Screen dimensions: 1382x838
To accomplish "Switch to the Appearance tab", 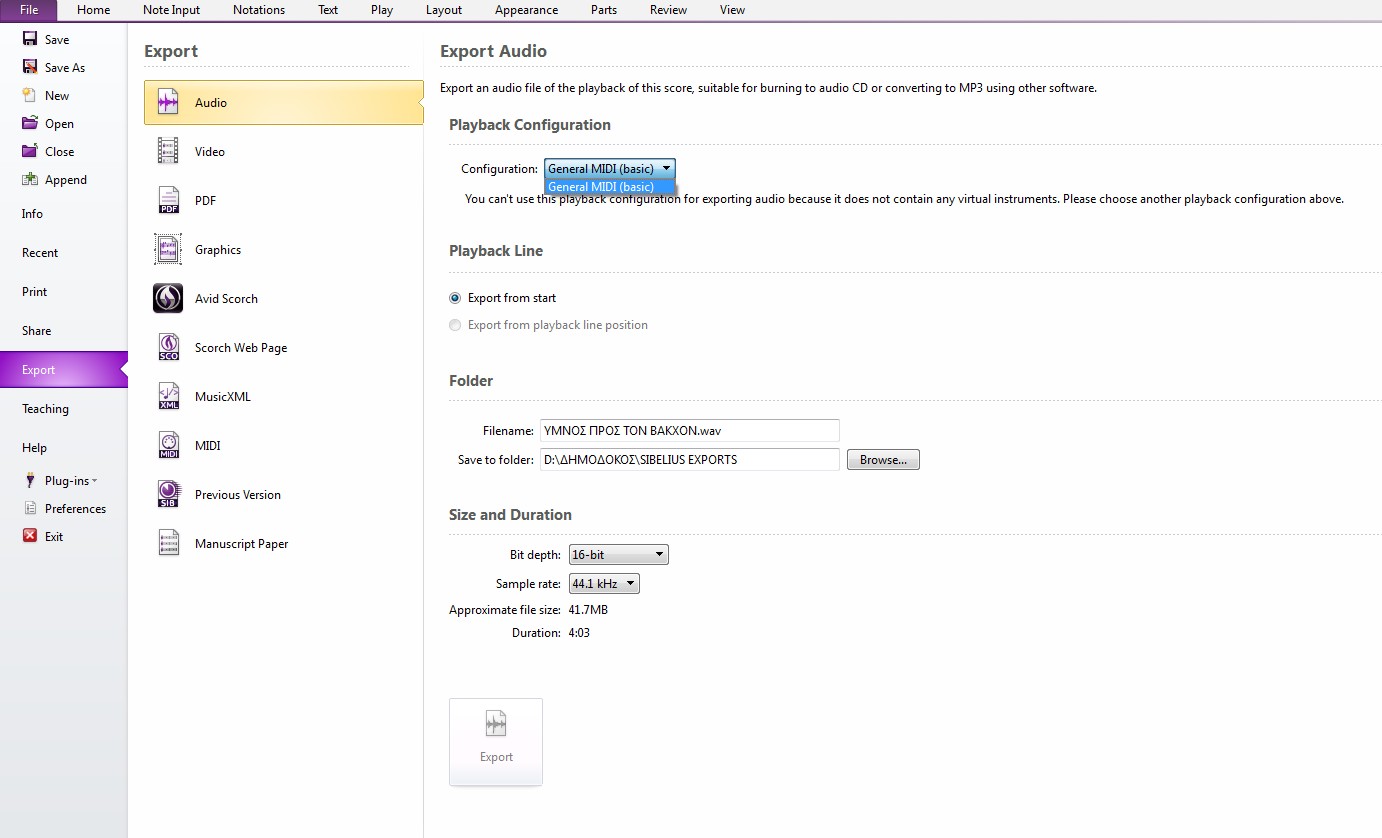I will [x=526, y=10].
